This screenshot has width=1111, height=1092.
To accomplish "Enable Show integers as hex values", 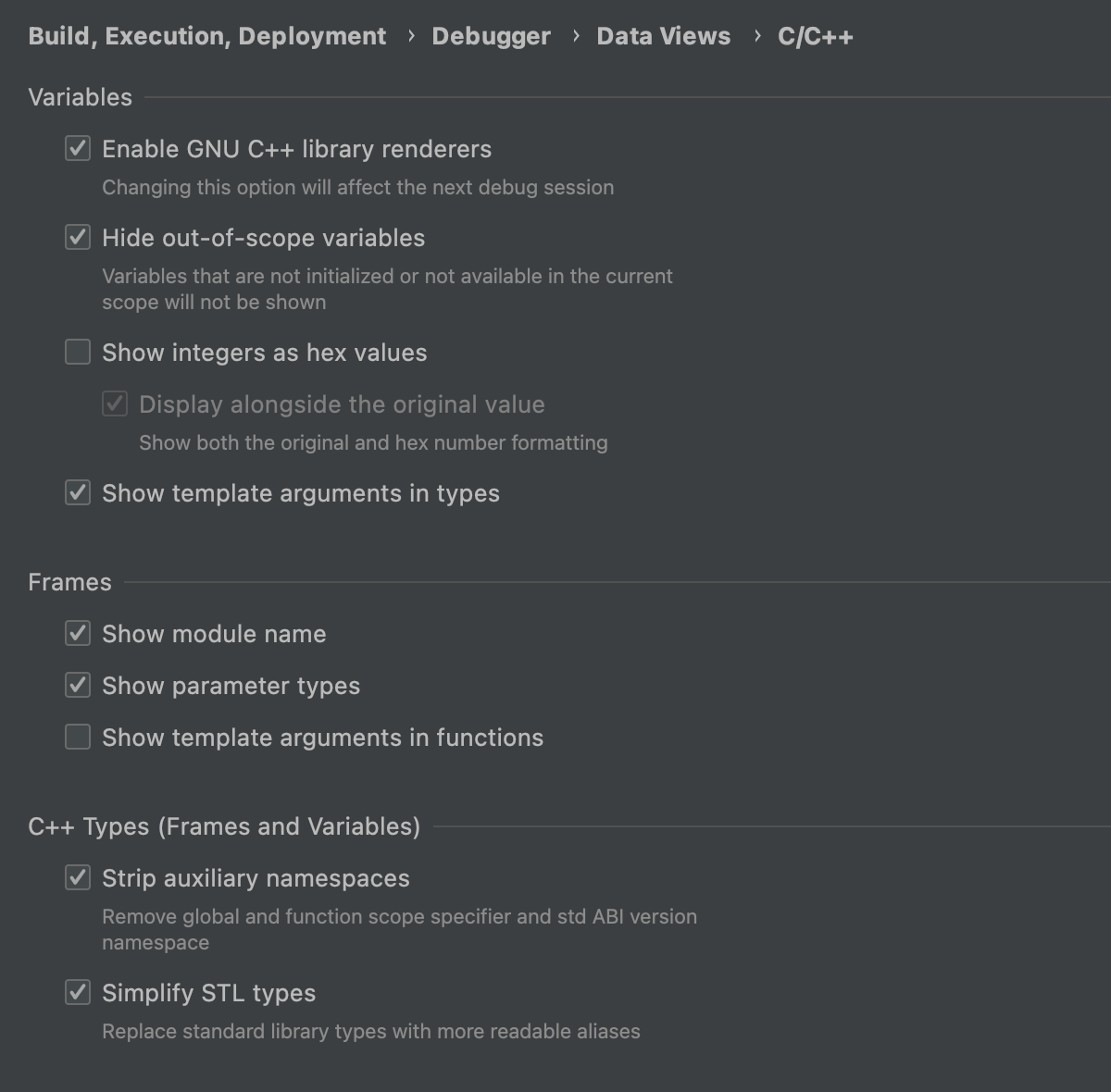I will (78, 353).
